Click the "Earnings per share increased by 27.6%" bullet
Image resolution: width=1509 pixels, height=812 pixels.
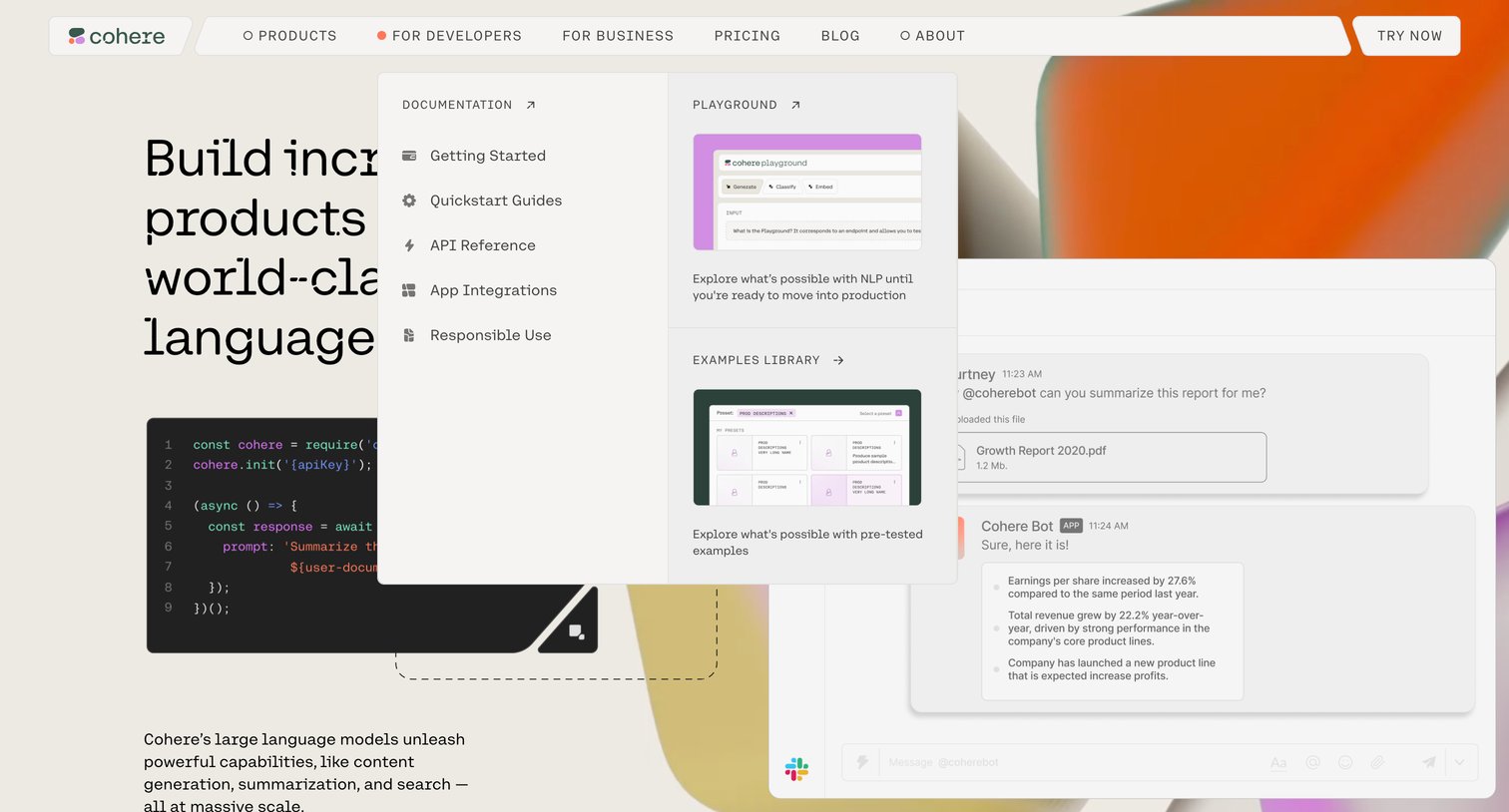(x=1103, y=588)
